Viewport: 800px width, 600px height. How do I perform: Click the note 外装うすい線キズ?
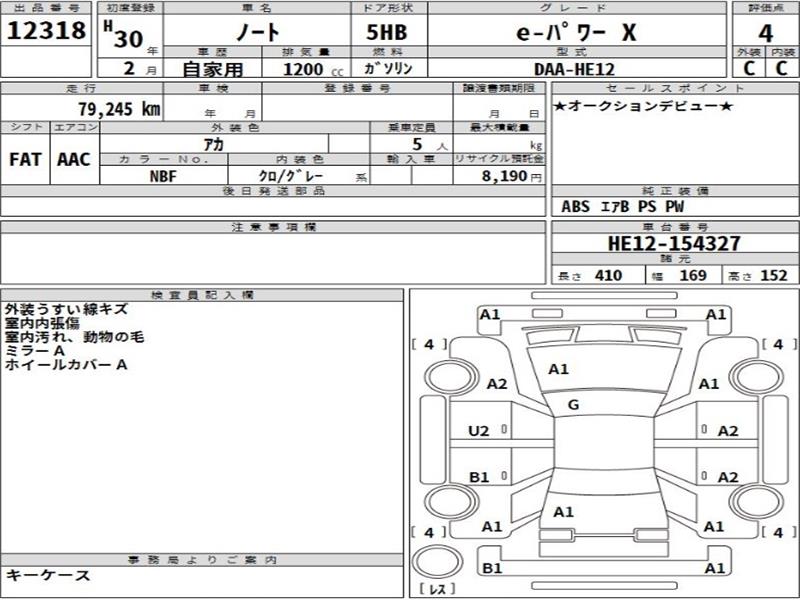[x=66, y=309]
